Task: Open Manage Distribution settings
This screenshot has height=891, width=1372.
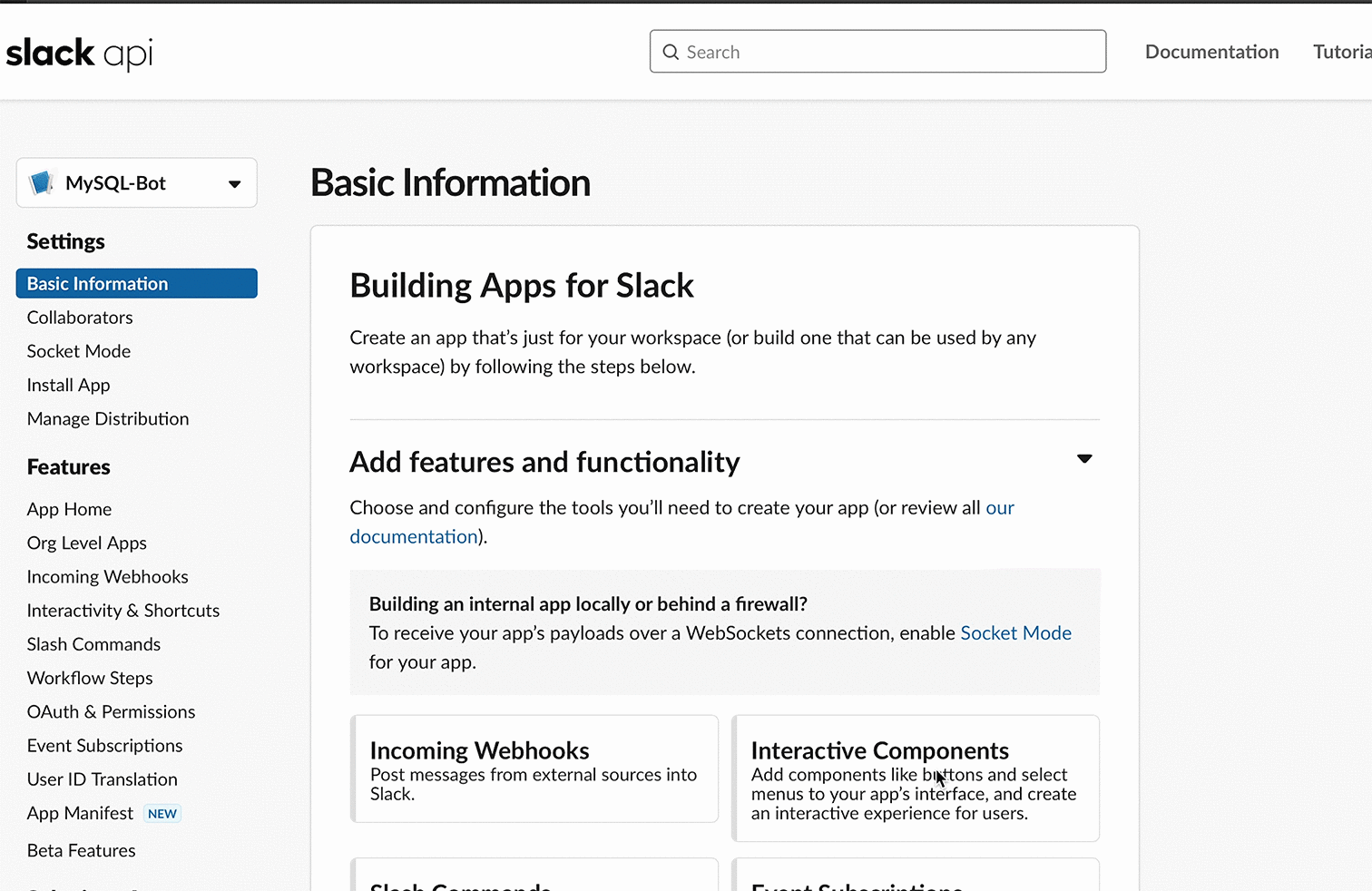Action: pyautogui.click(x=108, y=418)
